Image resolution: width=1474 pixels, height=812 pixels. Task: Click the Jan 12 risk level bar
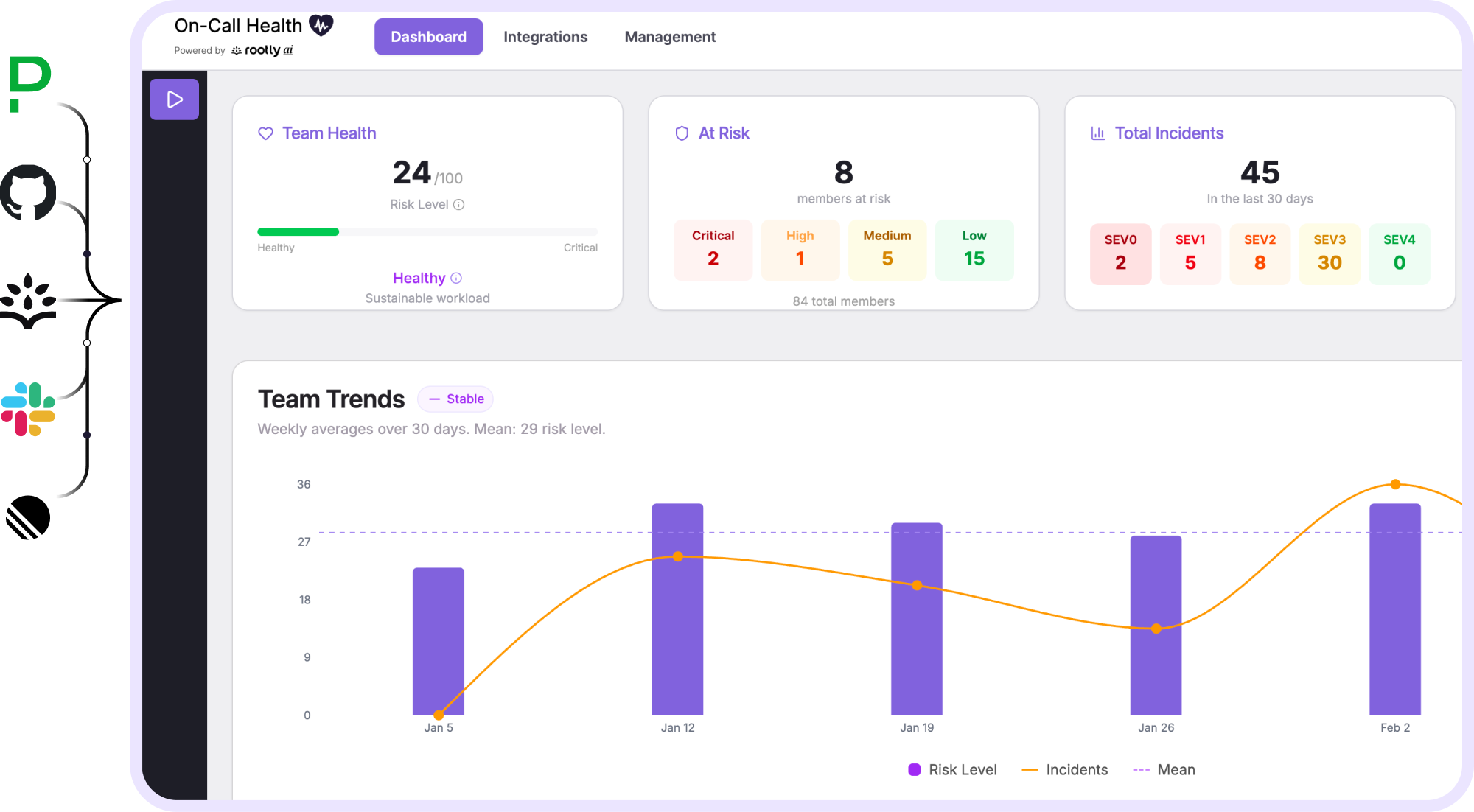click(677, 609)
